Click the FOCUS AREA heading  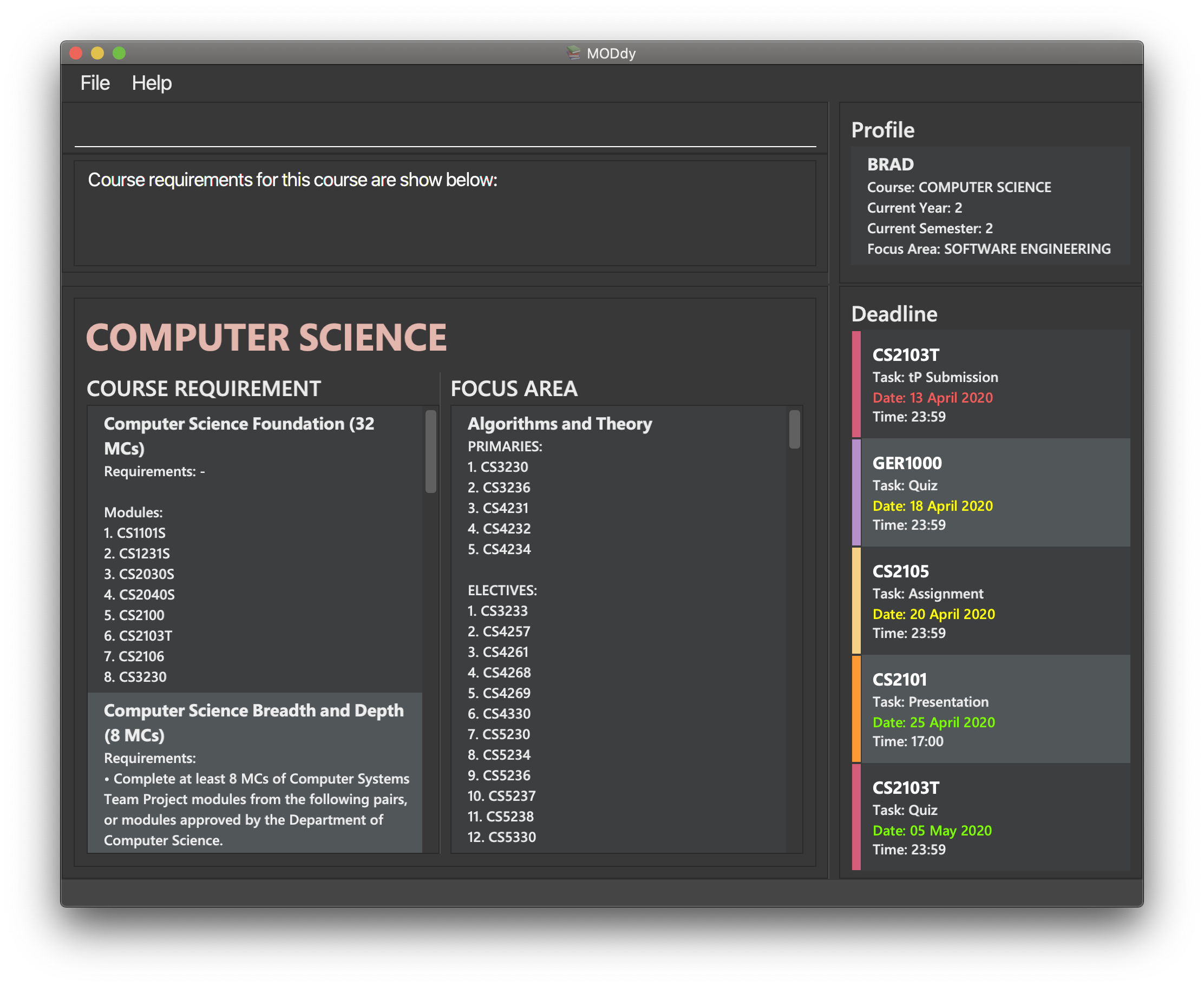pos(514,389)
